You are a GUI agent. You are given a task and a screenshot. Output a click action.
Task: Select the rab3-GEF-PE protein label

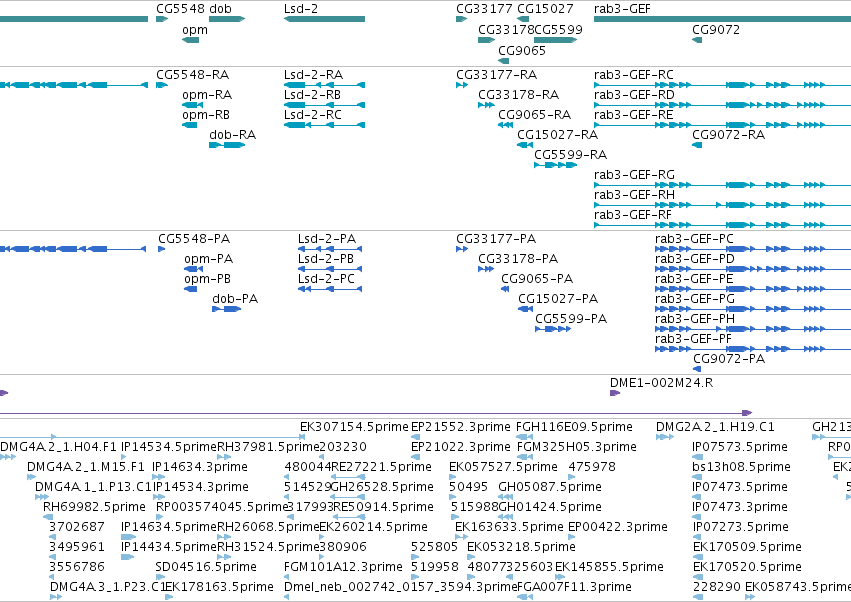pos(694,279)
